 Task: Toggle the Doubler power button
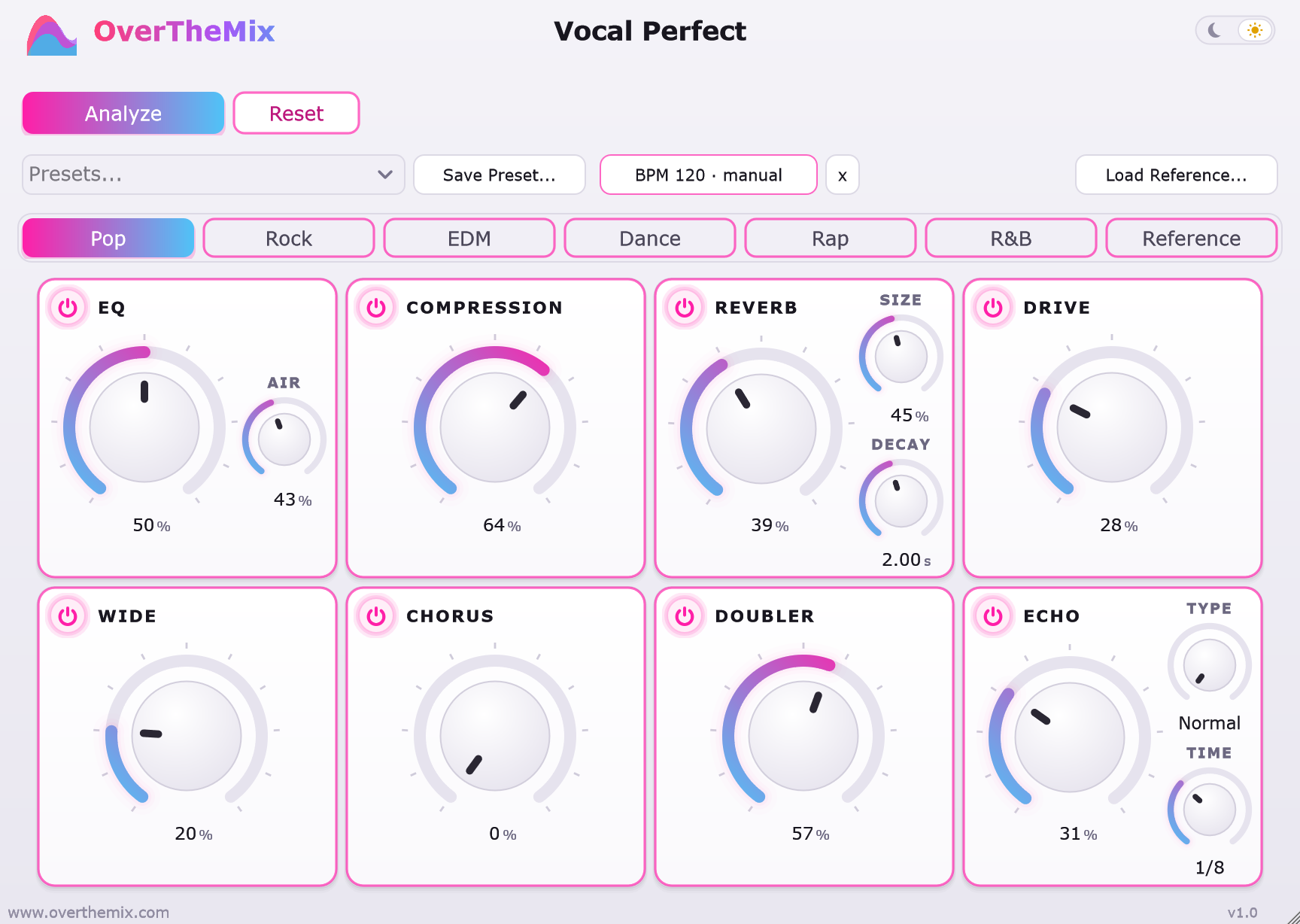tap(685, 616)
